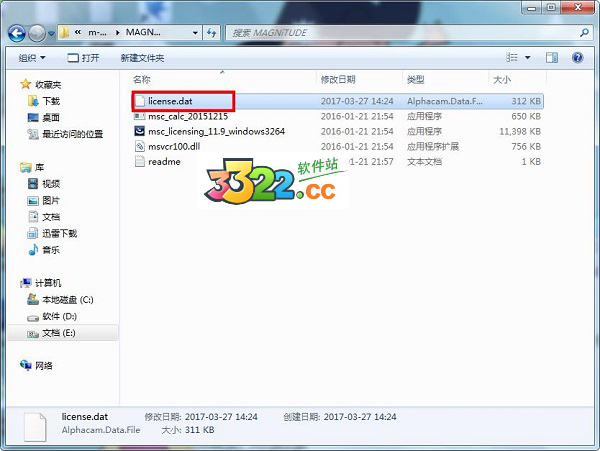The image size is (600, 451).
Task: Click the 库 libraries icon
Action: 26,167
